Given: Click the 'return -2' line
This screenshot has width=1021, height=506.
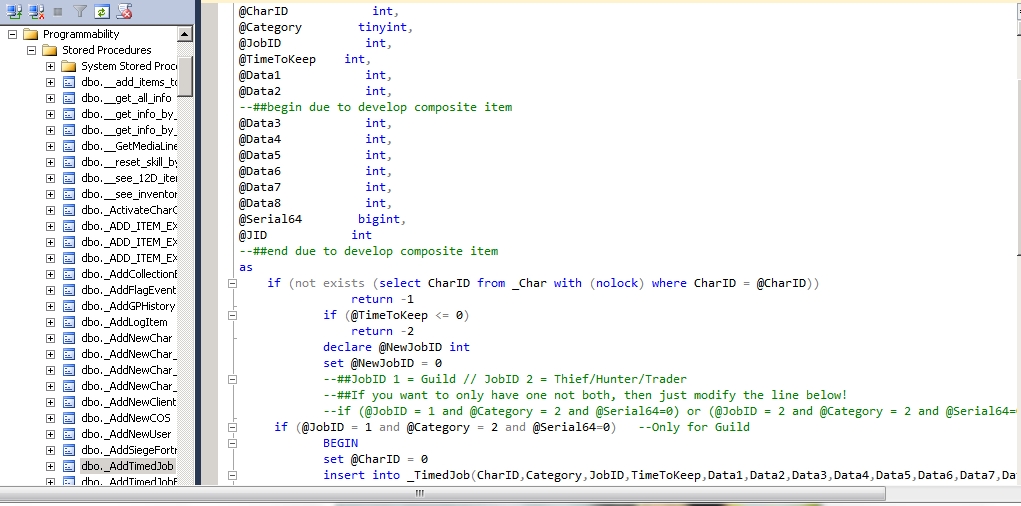Looking at the screenshot, I should click(x=382, y=331).
